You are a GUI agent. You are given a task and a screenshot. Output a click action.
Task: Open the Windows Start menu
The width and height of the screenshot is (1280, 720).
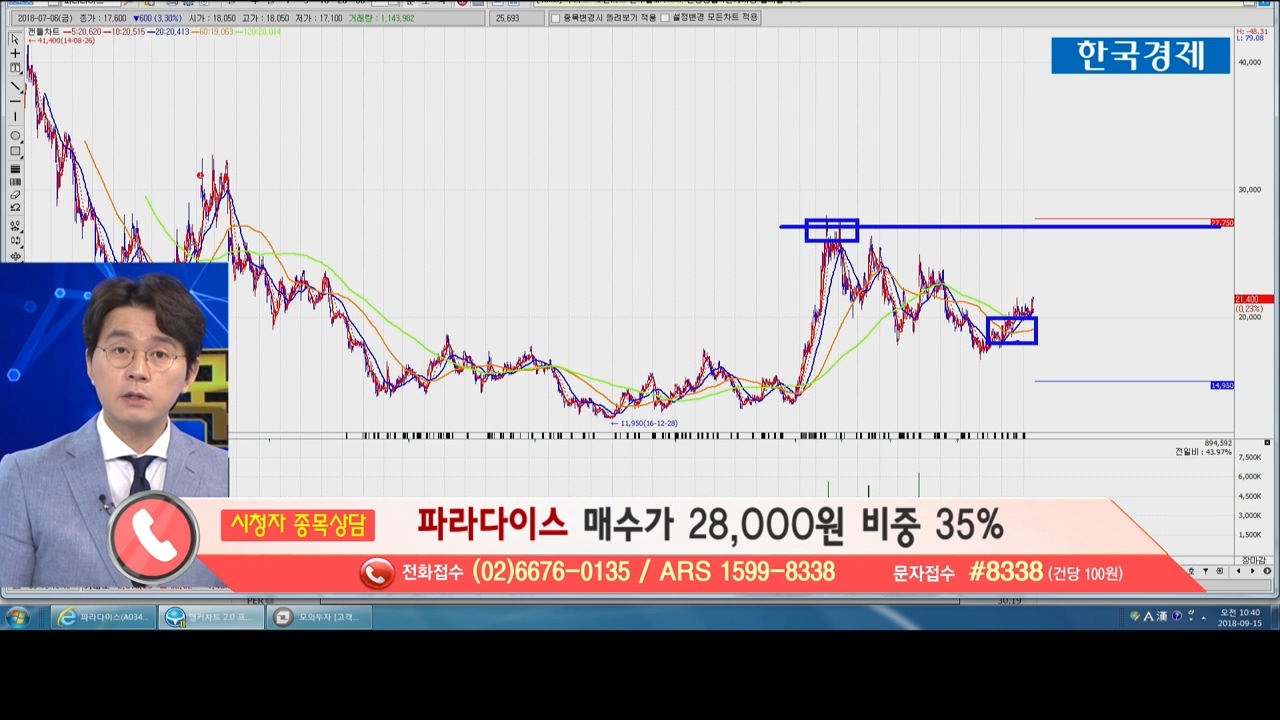[17, 617]
